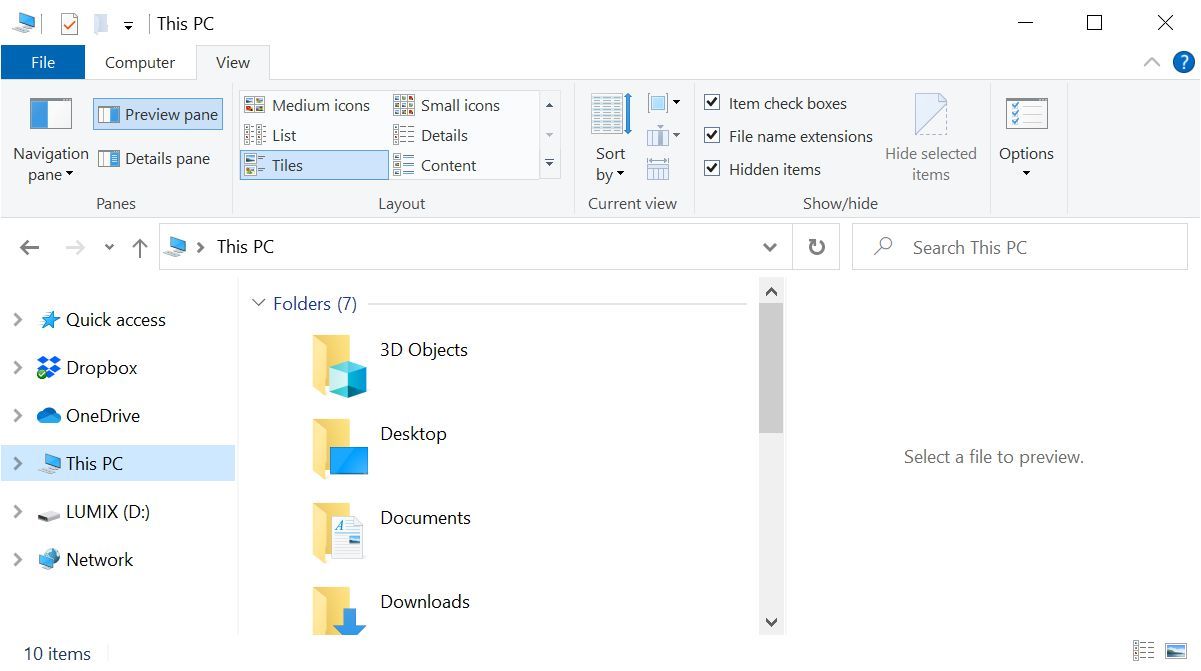Refresh the current folder view
This screenshot has width=1201, height=671.
pos(815,246)
